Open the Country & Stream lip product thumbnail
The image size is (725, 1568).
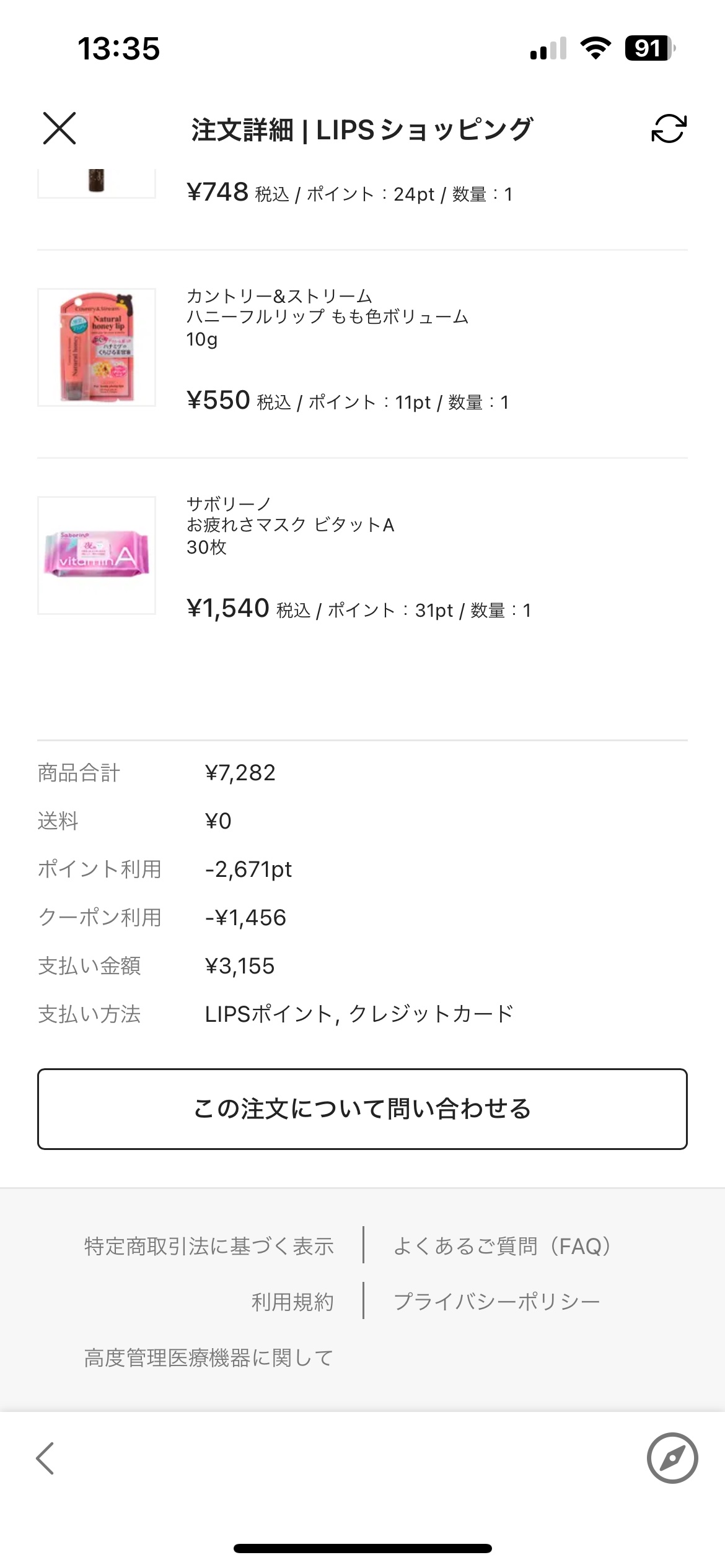[x=97, y=347]
